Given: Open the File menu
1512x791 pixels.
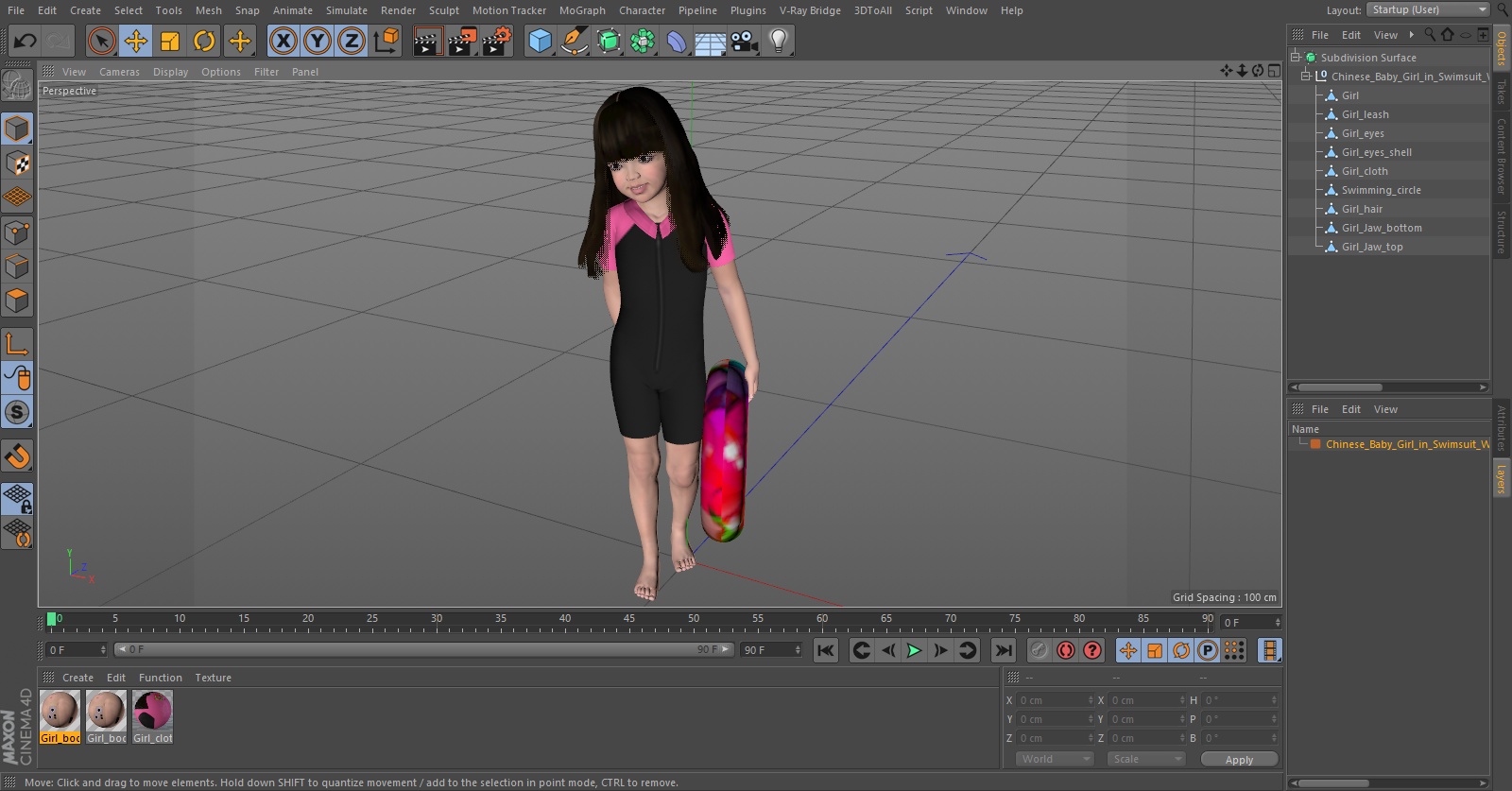Looking at the screenshot, I should (16, 10).
